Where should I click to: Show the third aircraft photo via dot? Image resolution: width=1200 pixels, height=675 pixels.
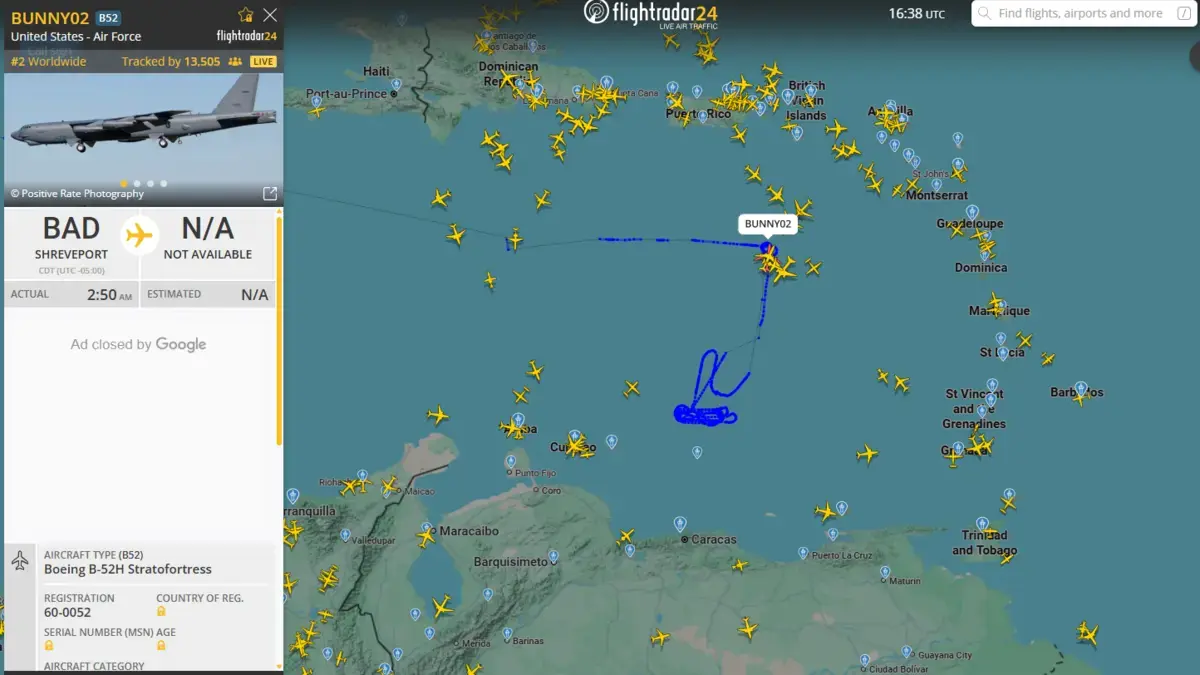point(150,184)
